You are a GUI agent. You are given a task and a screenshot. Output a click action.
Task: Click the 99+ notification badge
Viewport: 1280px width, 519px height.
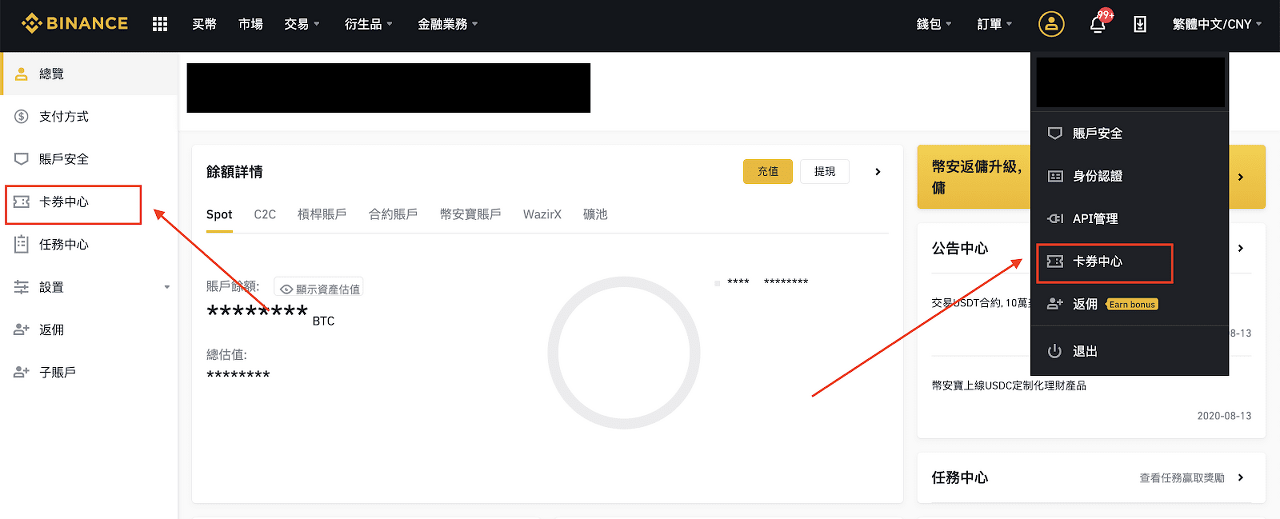point(1105,15)
